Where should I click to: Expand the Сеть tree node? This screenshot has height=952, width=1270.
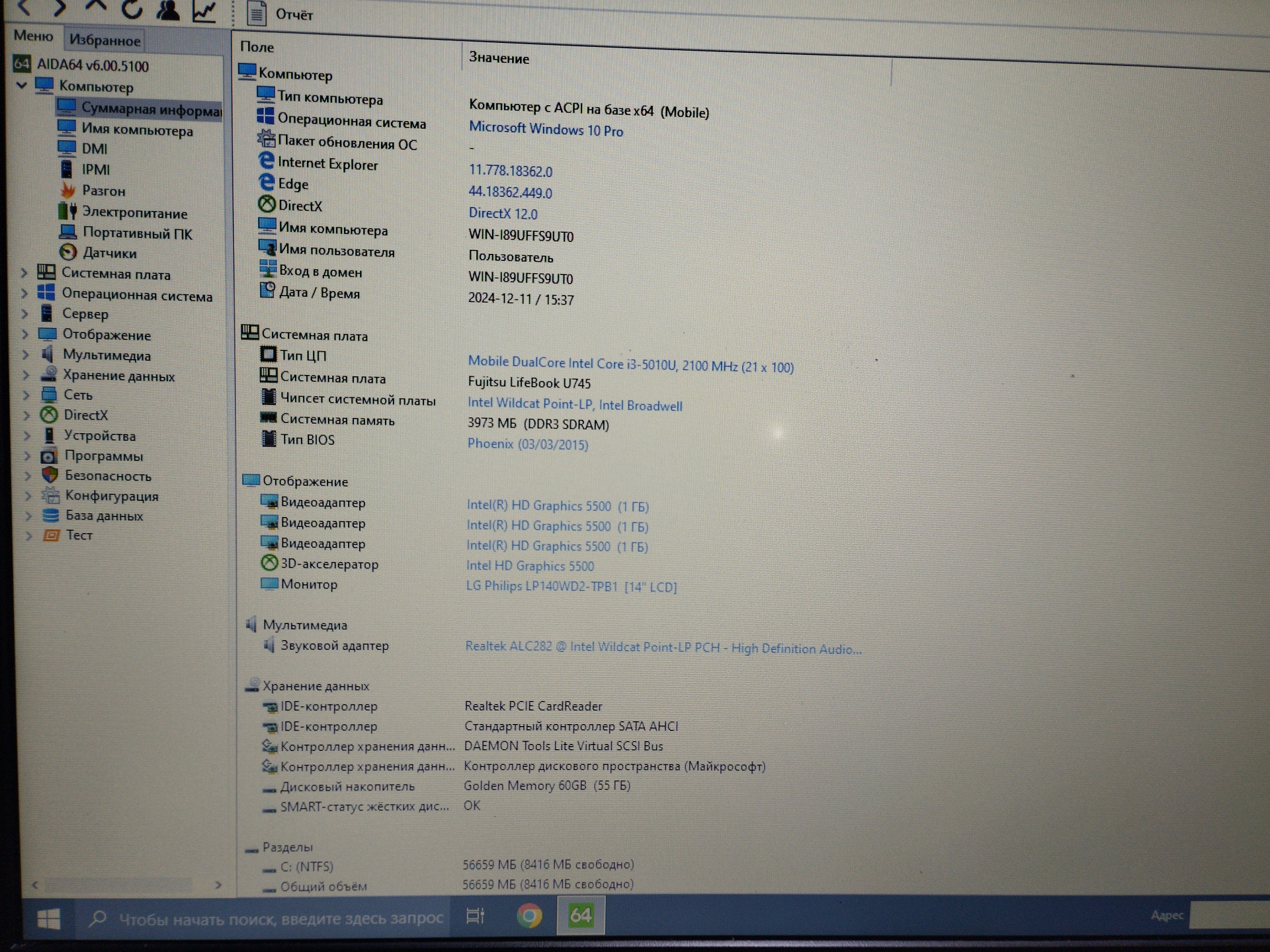(x=26, y=395)
